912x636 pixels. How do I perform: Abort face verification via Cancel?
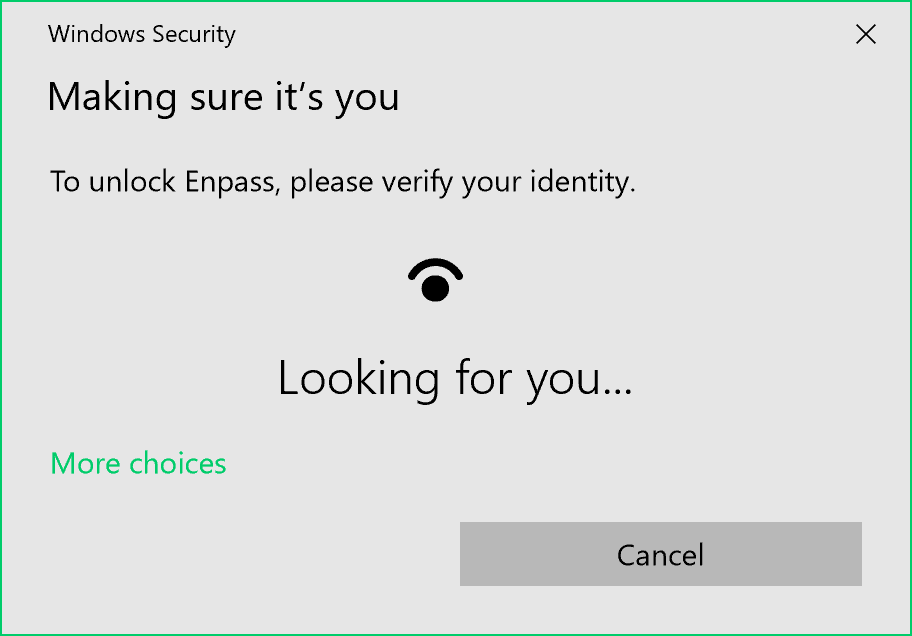660,554
